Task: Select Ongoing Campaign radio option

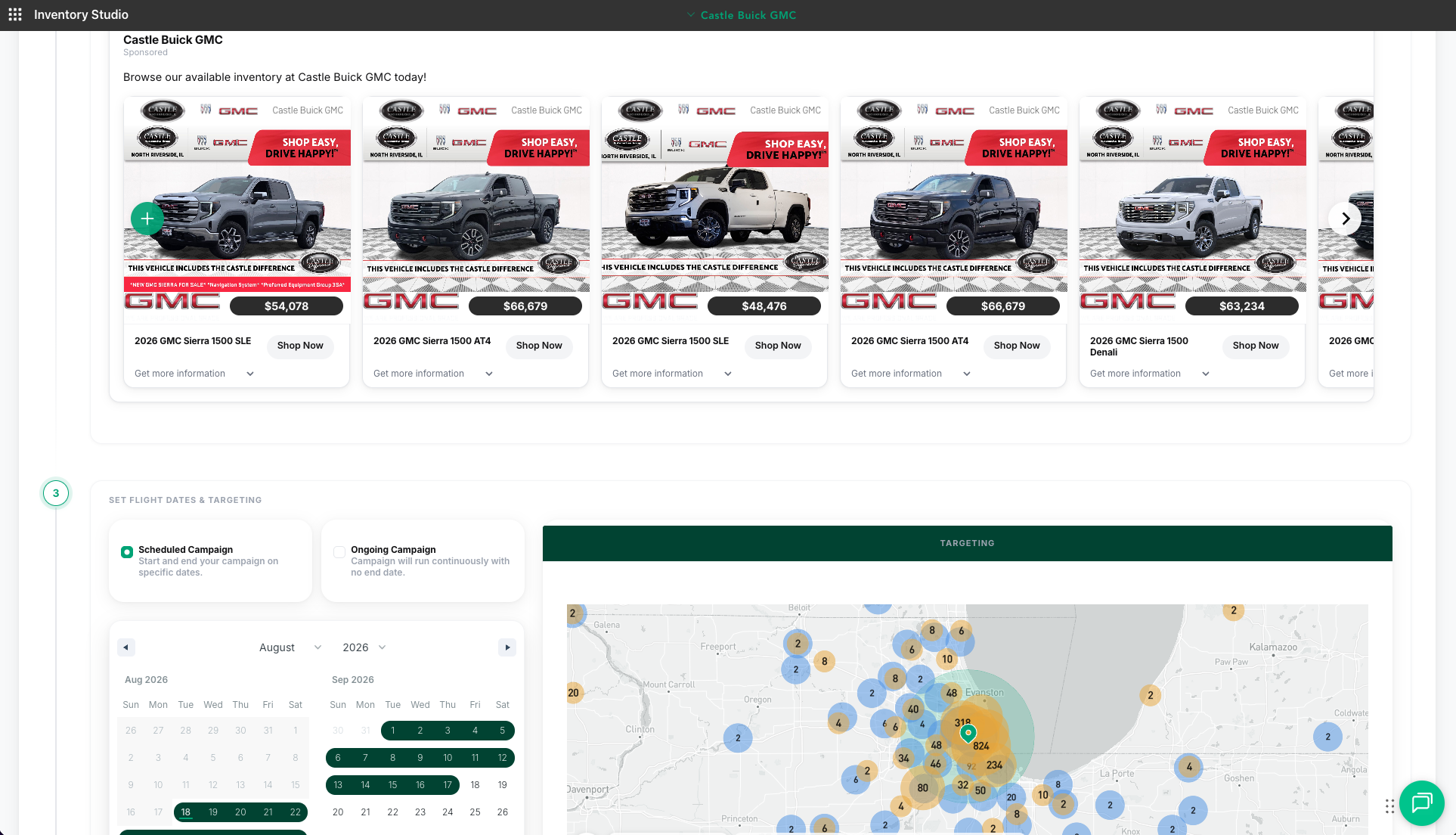Action: (339, 552)
